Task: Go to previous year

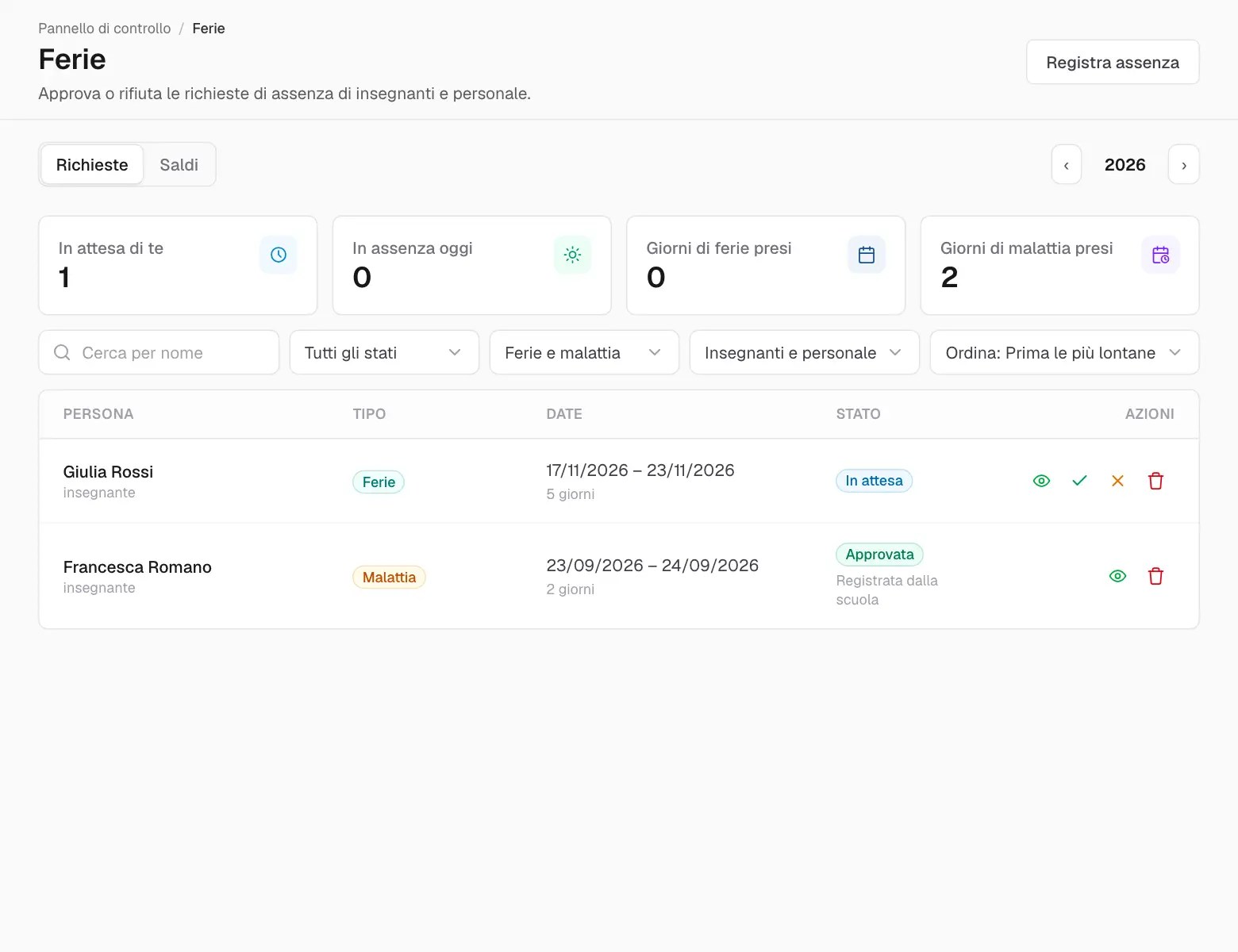Action: 1067,165
